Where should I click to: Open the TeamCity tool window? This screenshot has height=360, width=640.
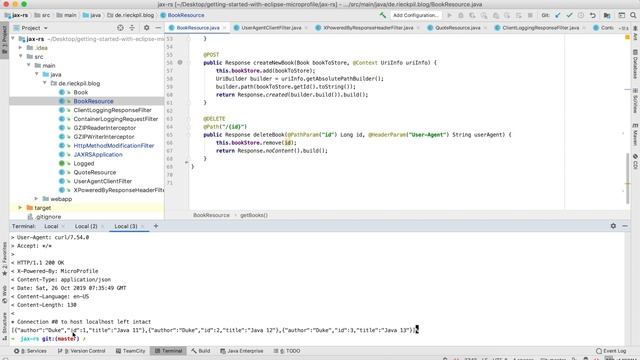coord(130,351)
